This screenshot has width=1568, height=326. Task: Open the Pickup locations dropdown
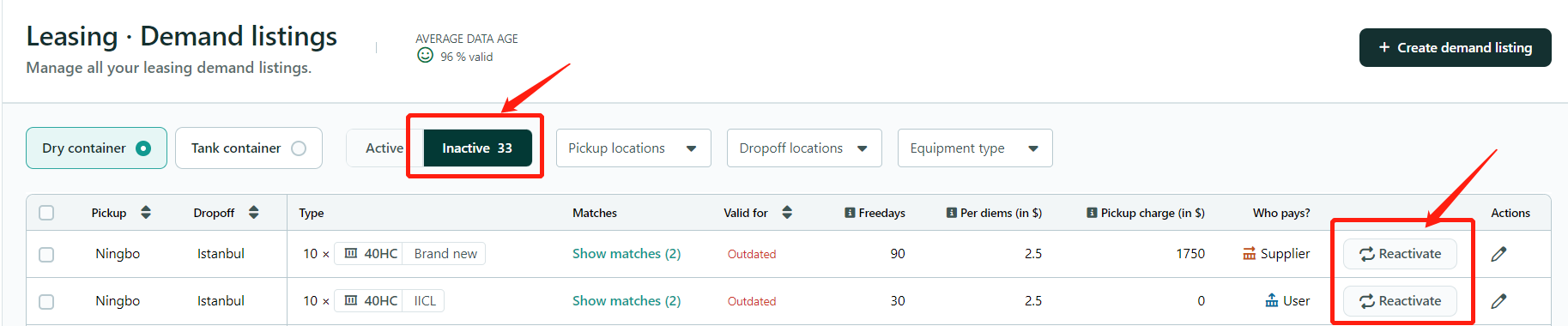pyautogui.click(x=633, y=148)
